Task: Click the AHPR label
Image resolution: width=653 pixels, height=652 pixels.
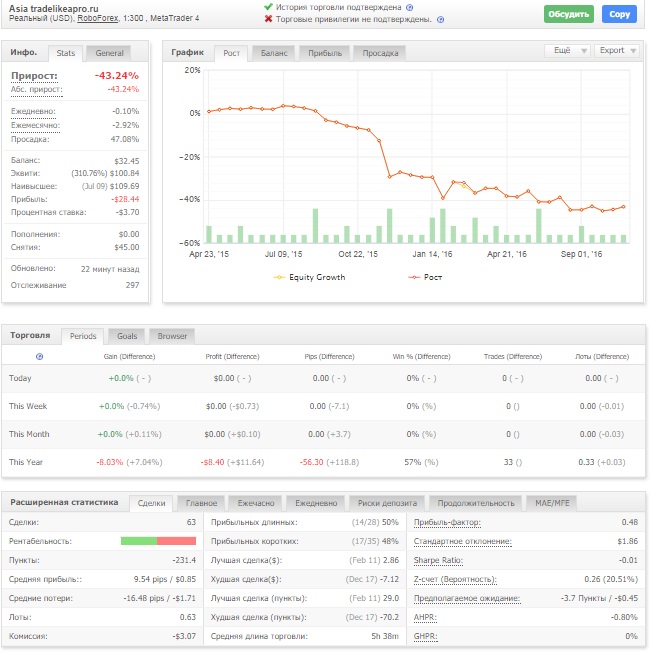Action: point(425,617)
